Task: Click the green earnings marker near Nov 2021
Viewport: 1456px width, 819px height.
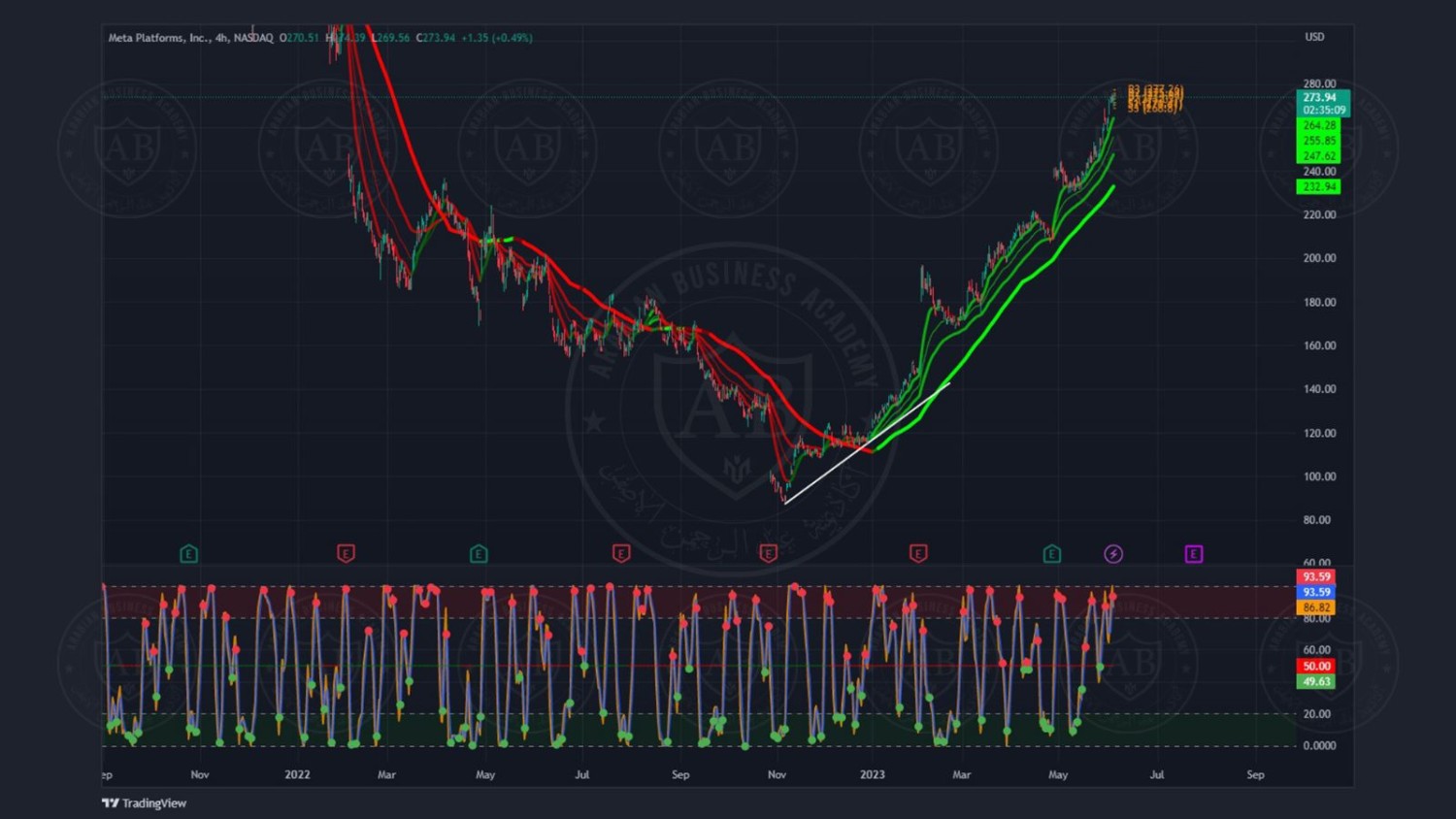Action: click(189, 554)
